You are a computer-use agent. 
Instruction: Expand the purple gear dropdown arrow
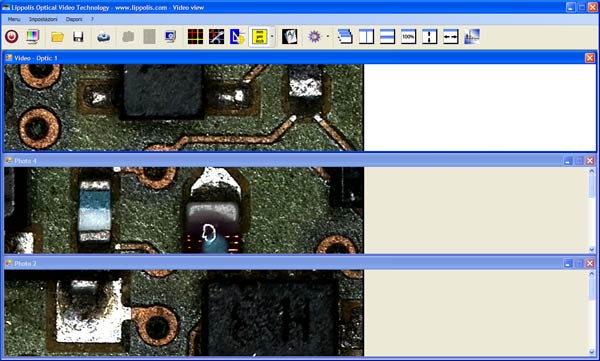tap(328, 37)
